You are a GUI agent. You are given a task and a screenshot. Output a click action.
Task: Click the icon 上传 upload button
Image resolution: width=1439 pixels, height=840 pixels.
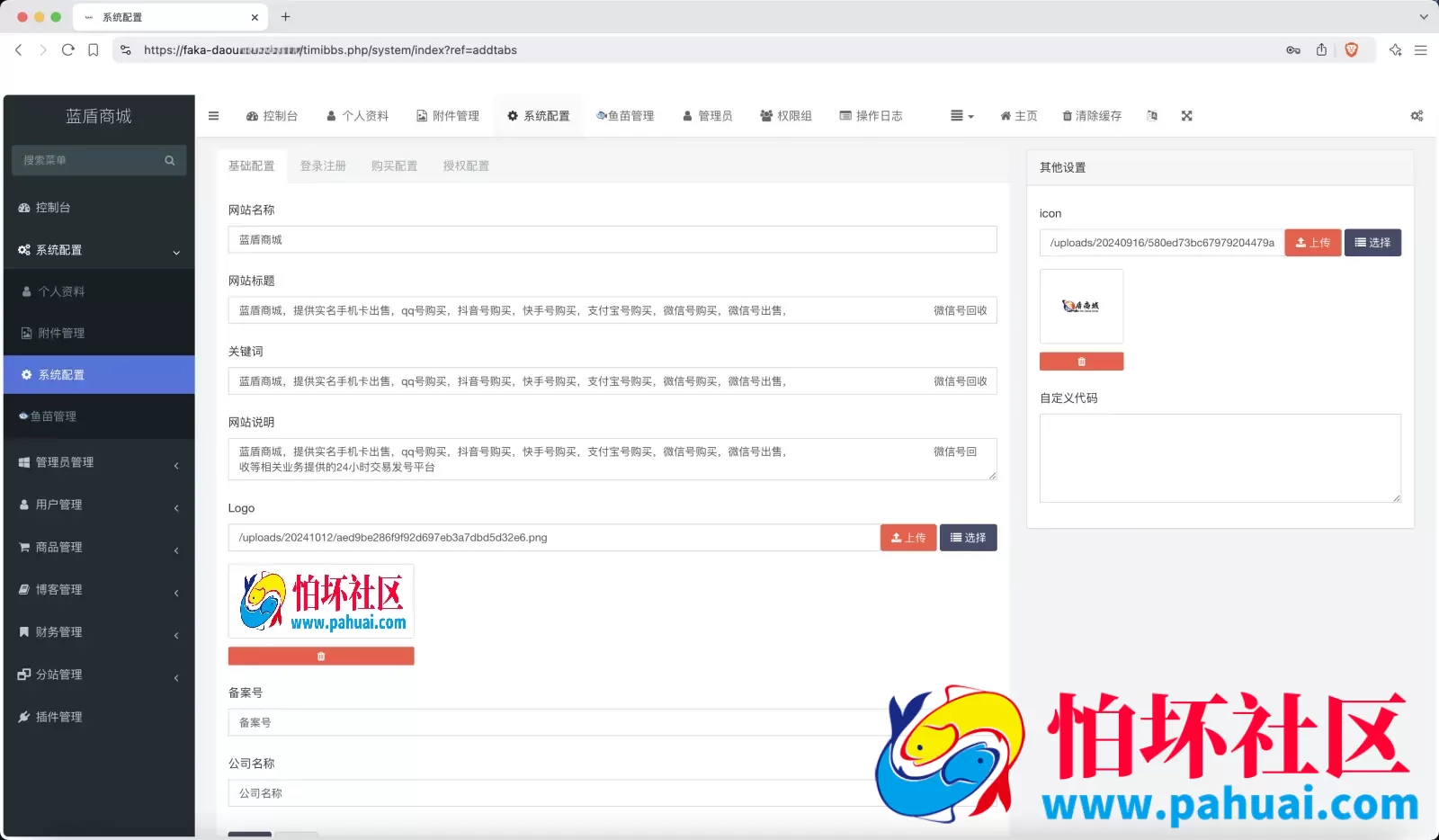(1313, 243)
